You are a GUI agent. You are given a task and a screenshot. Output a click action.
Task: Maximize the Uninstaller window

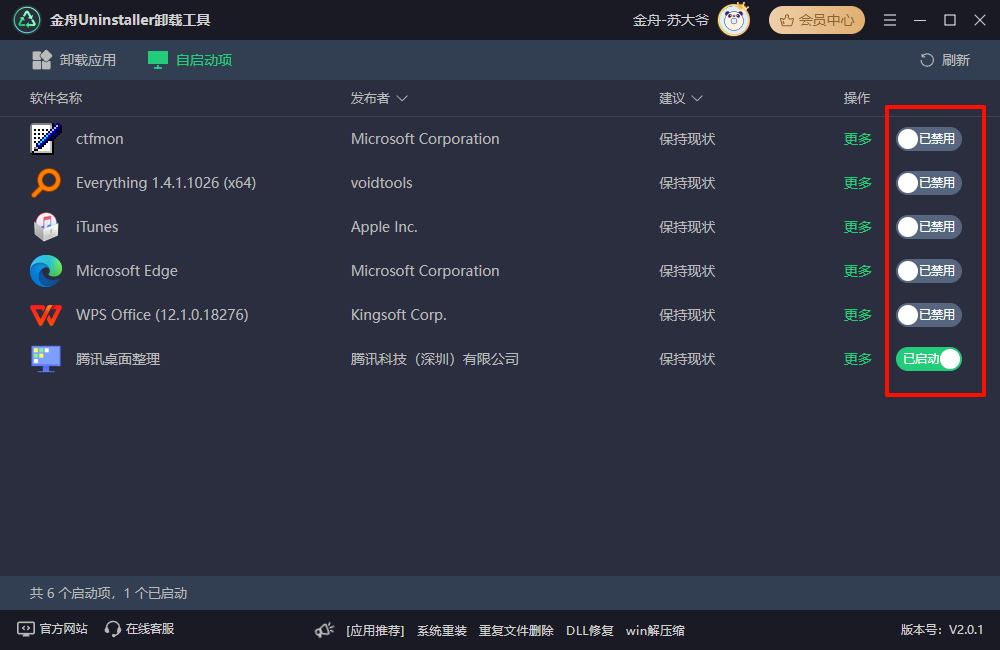950,20
